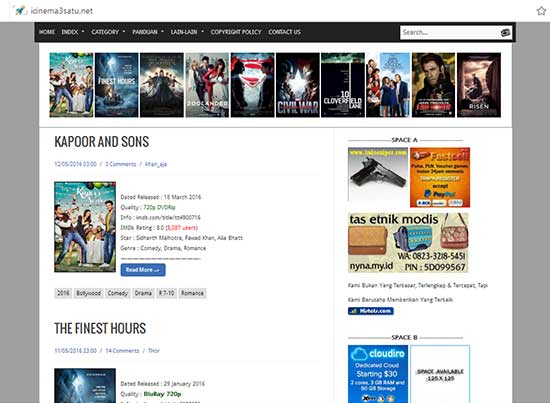Bookmark the page with the star icon
This screenshot has width=550, height=403.
541,11
